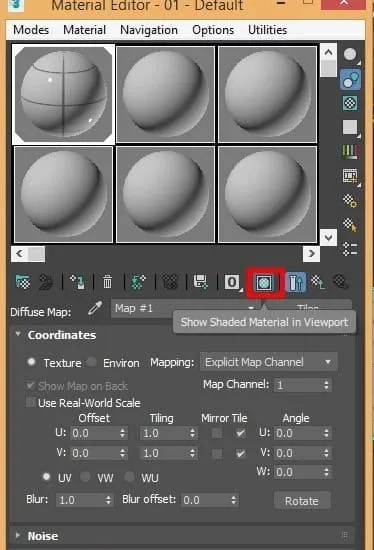
Task: Toggle the V Mirror checkbox
Action: click(x=217, y=454)
